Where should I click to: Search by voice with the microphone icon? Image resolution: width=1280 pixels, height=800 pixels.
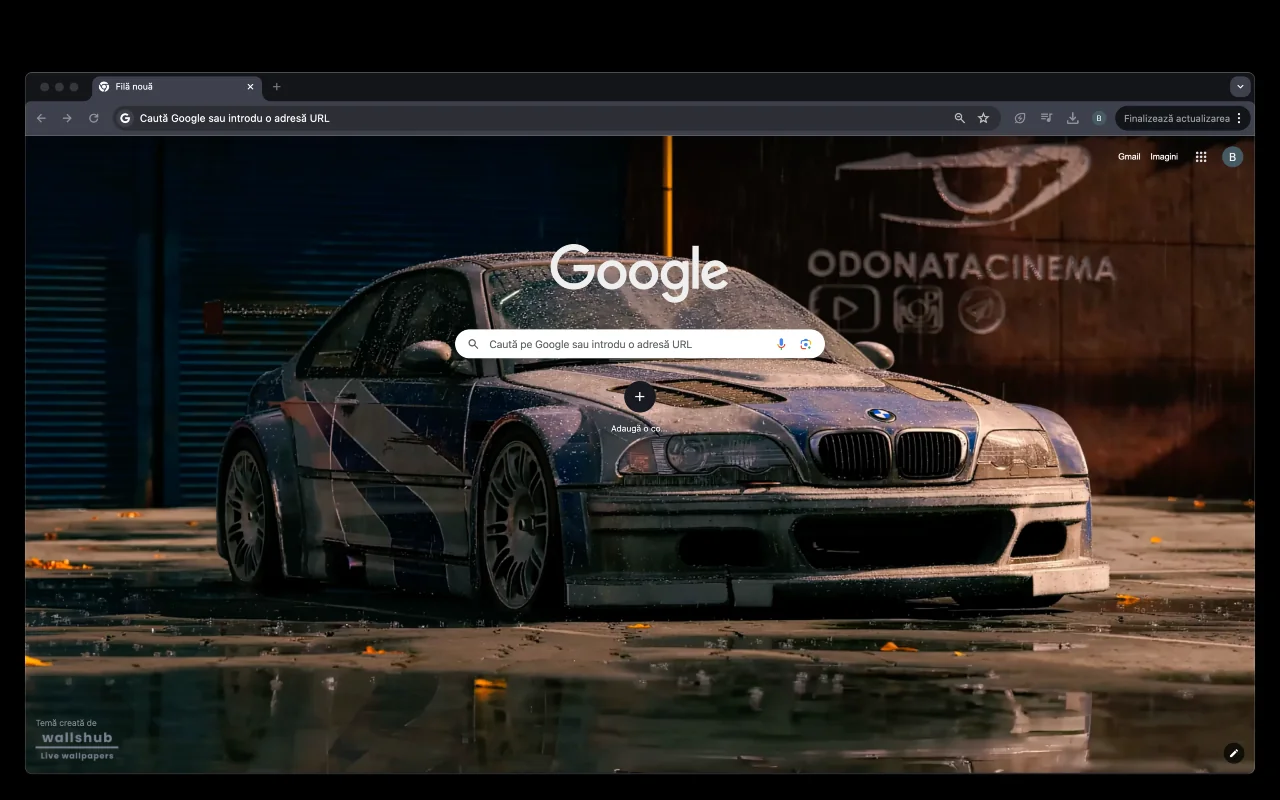pos(781,344)
